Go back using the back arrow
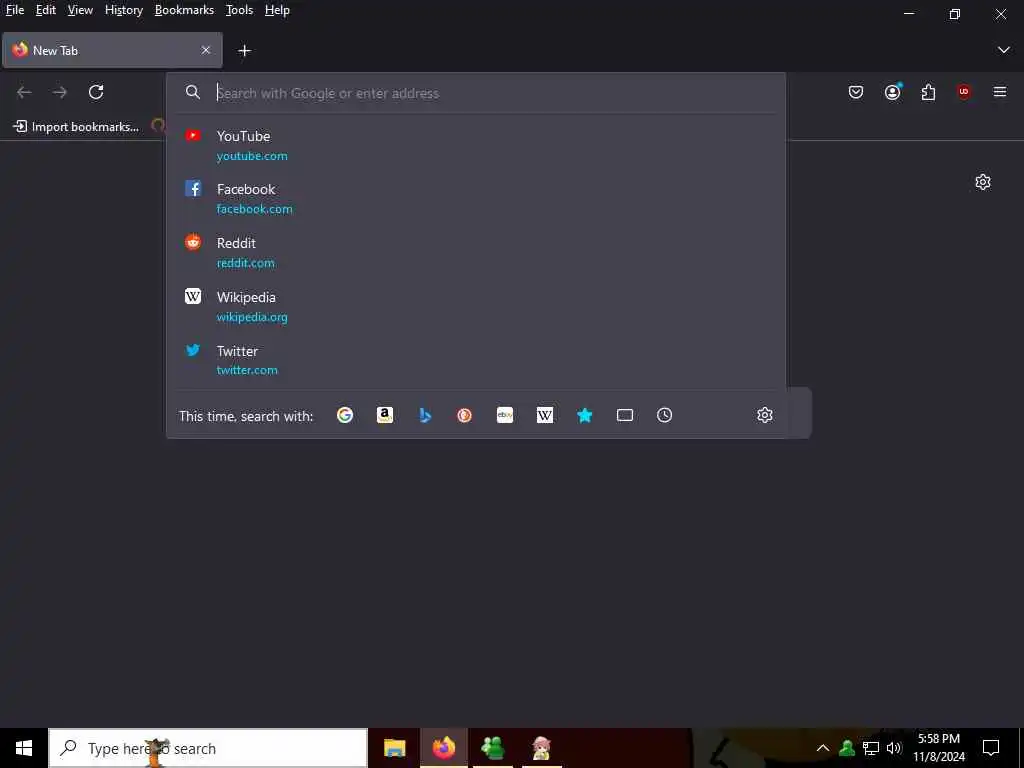The width and height of the screenshot is (1024, 768). pos(24,92)
